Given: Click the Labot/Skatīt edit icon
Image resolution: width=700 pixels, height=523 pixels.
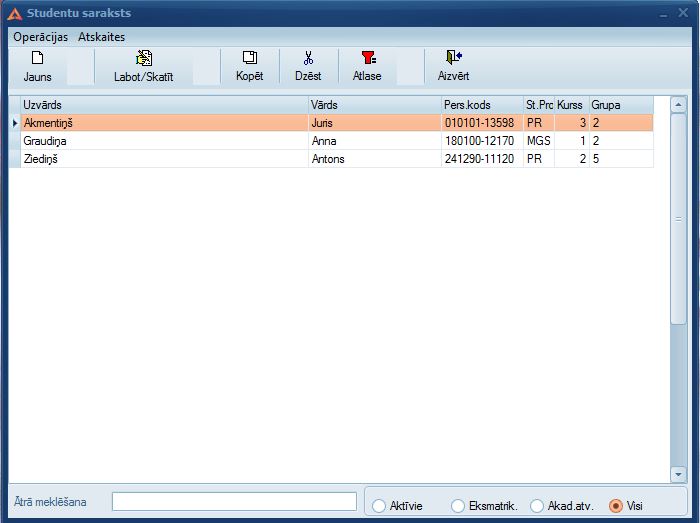Looking at the screenshot, I should tap(144, 58).
